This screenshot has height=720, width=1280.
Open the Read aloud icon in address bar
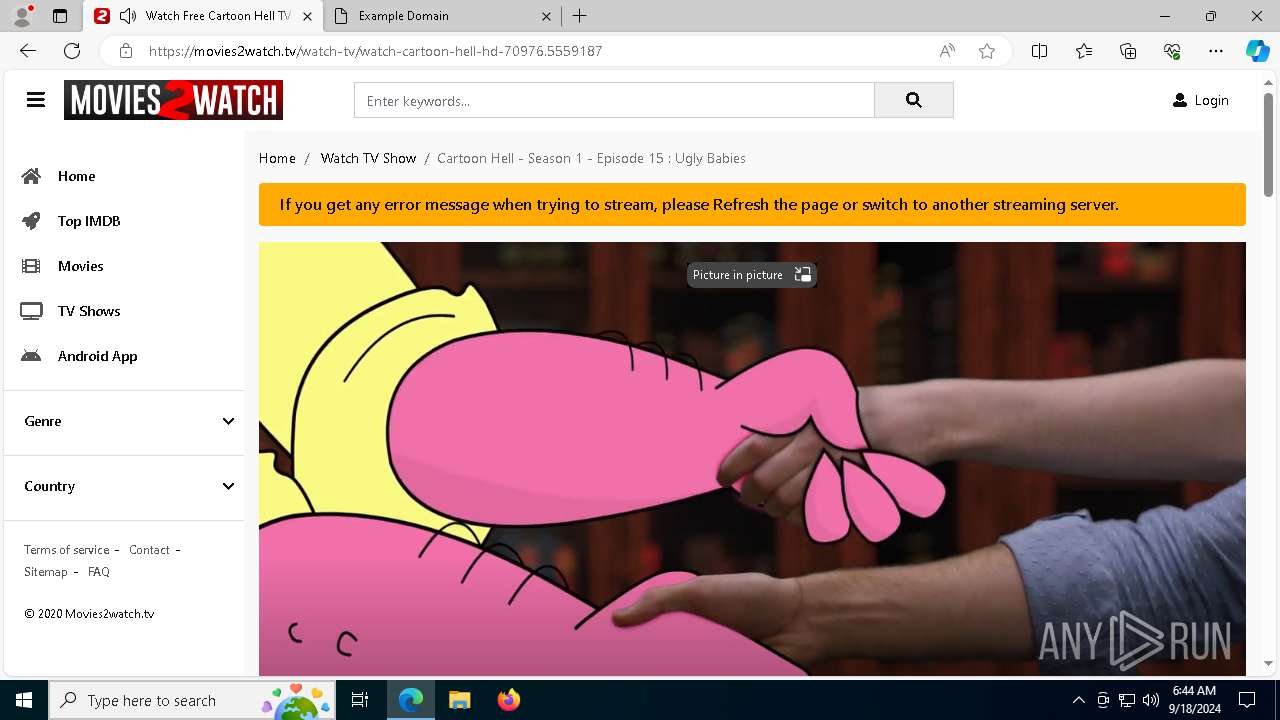(947, 51)
